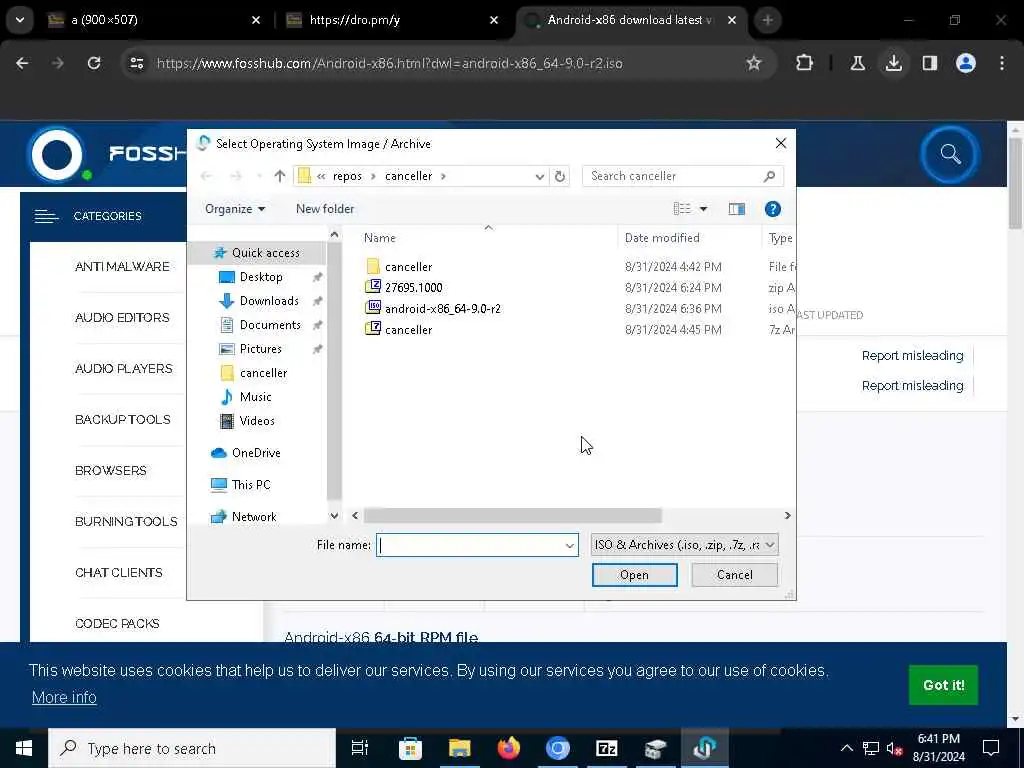Click the Fosshub logo circle

[x=57, y=155]
